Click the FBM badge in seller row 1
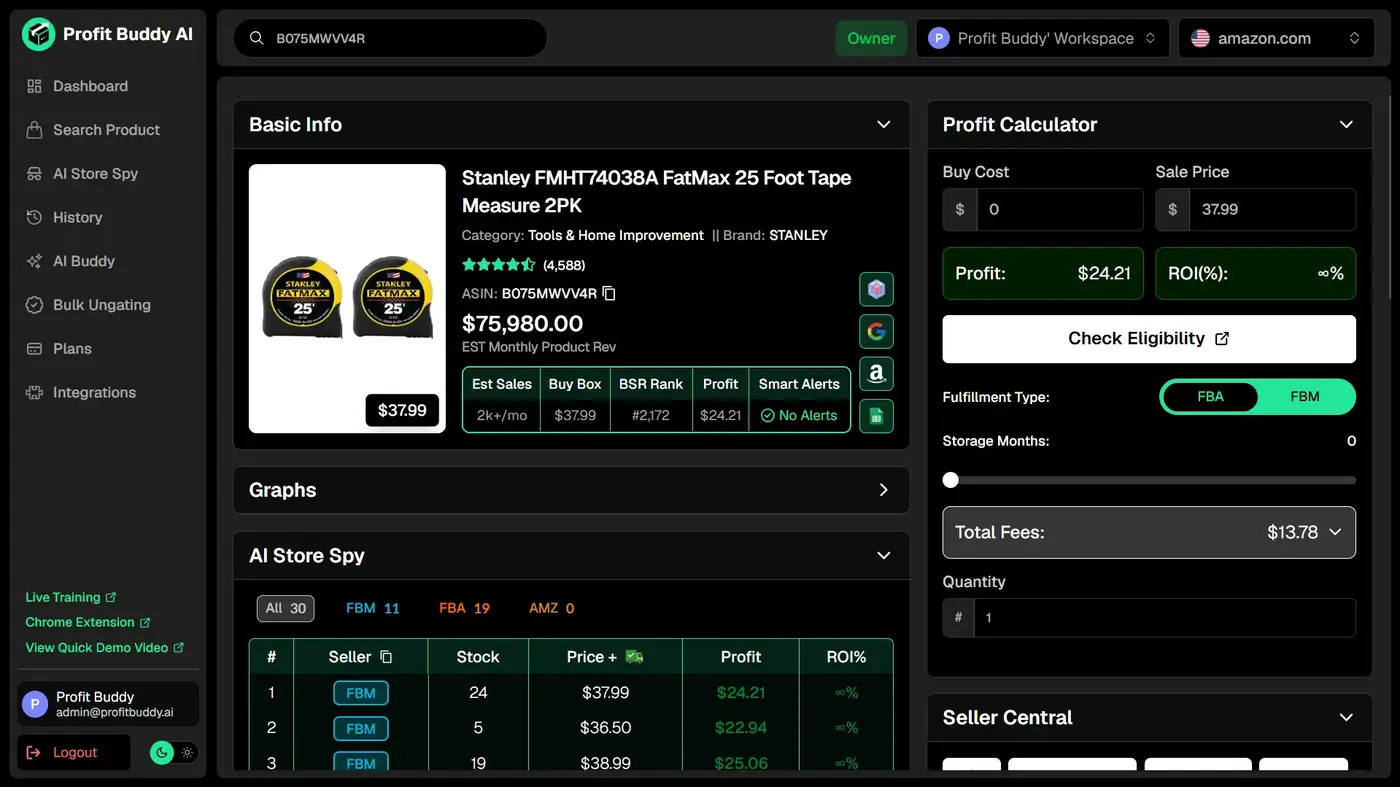Screen dimensions: 1400x787 click(x=360, y=693)
